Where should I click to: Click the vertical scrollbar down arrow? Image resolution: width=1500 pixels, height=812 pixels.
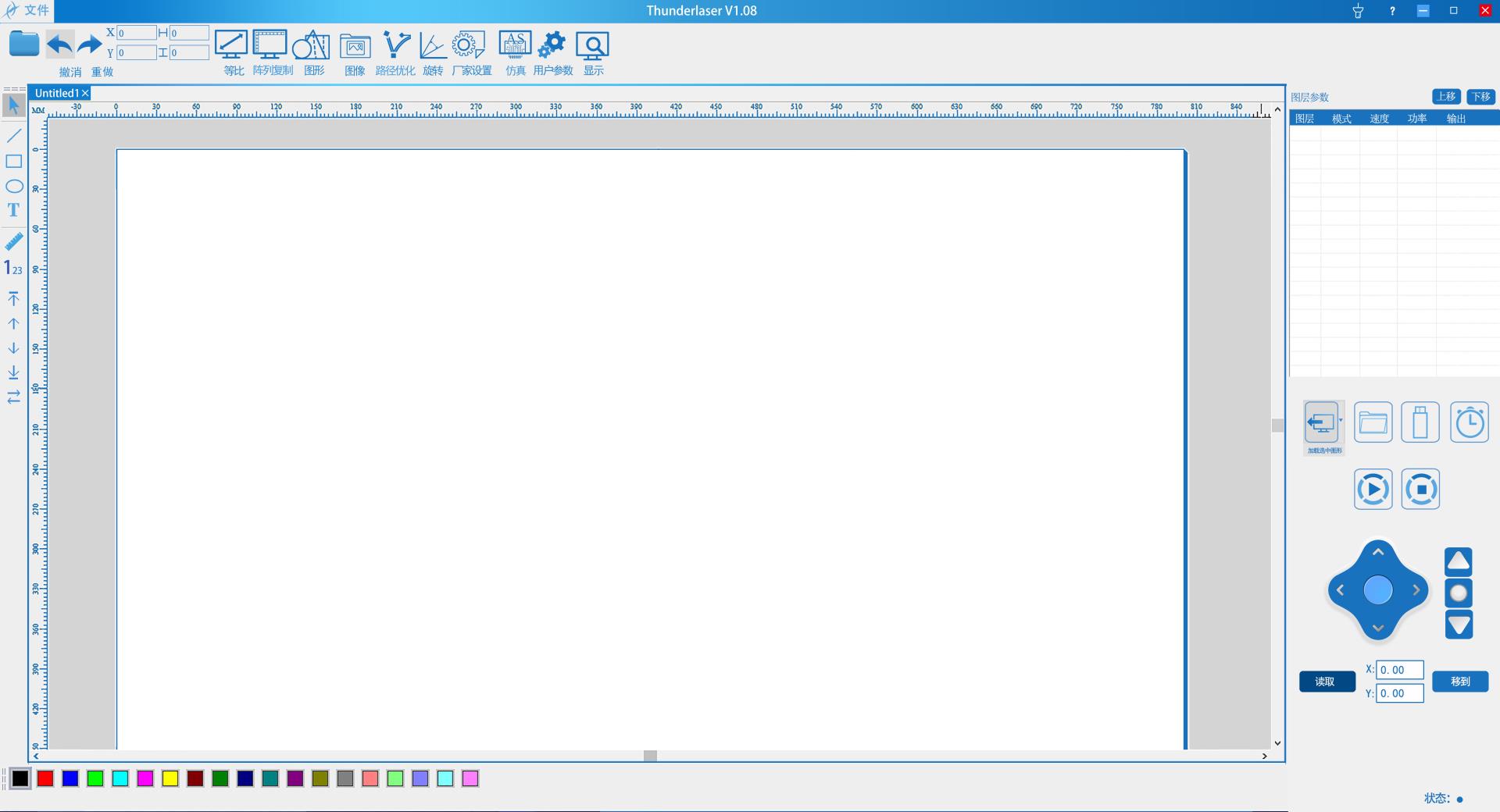(1277, 743)
